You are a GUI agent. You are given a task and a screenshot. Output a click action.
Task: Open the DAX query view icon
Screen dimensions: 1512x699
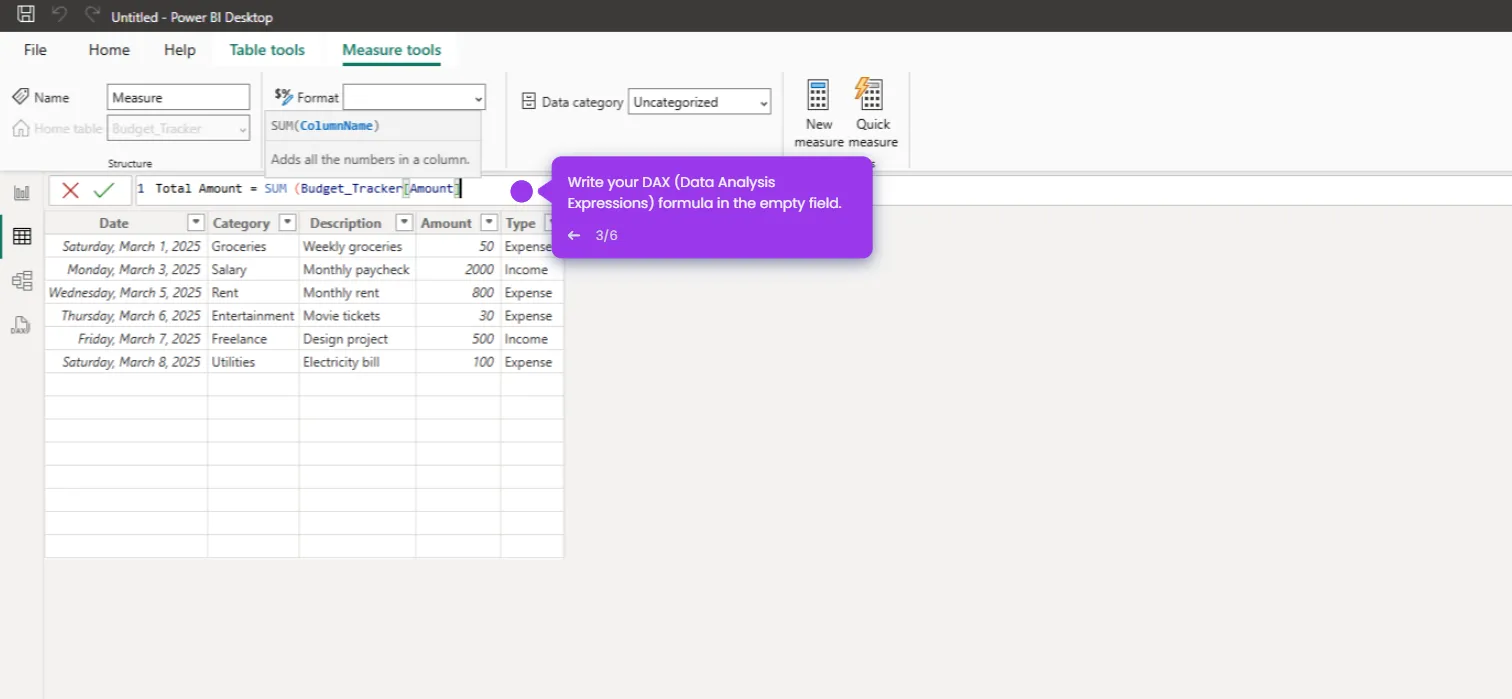(21, 325)
